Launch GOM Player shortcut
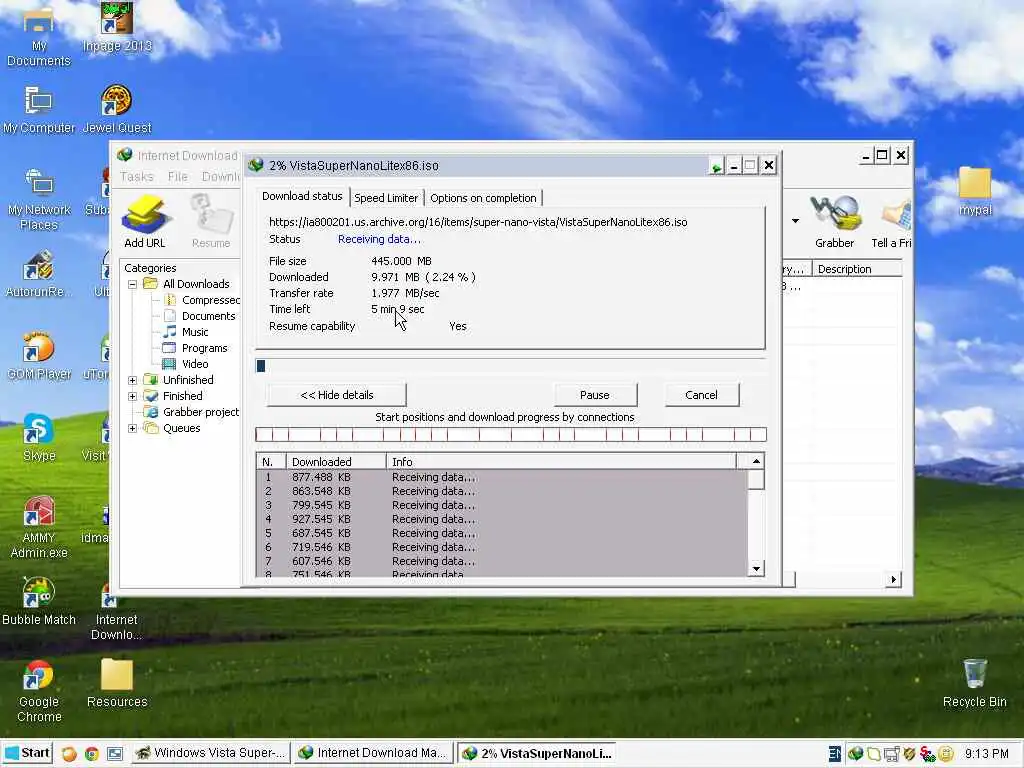This screenshot has height=768, width=1024. 39,356
